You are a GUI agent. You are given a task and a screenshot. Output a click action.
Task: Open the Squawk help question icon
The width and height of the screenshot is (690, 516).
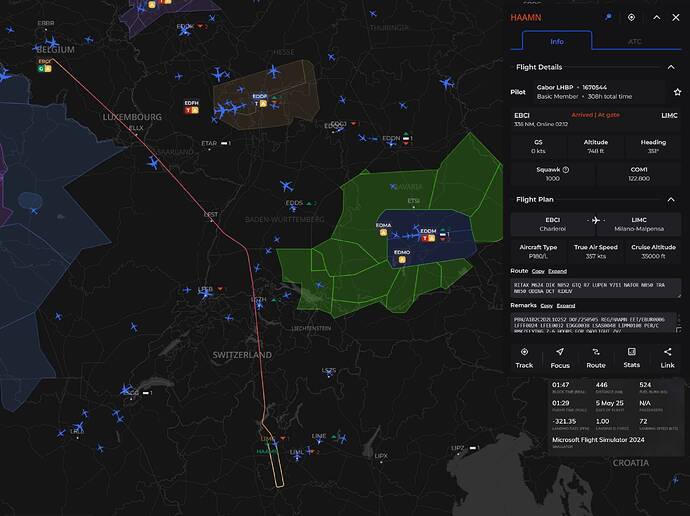tap(566, 169)
